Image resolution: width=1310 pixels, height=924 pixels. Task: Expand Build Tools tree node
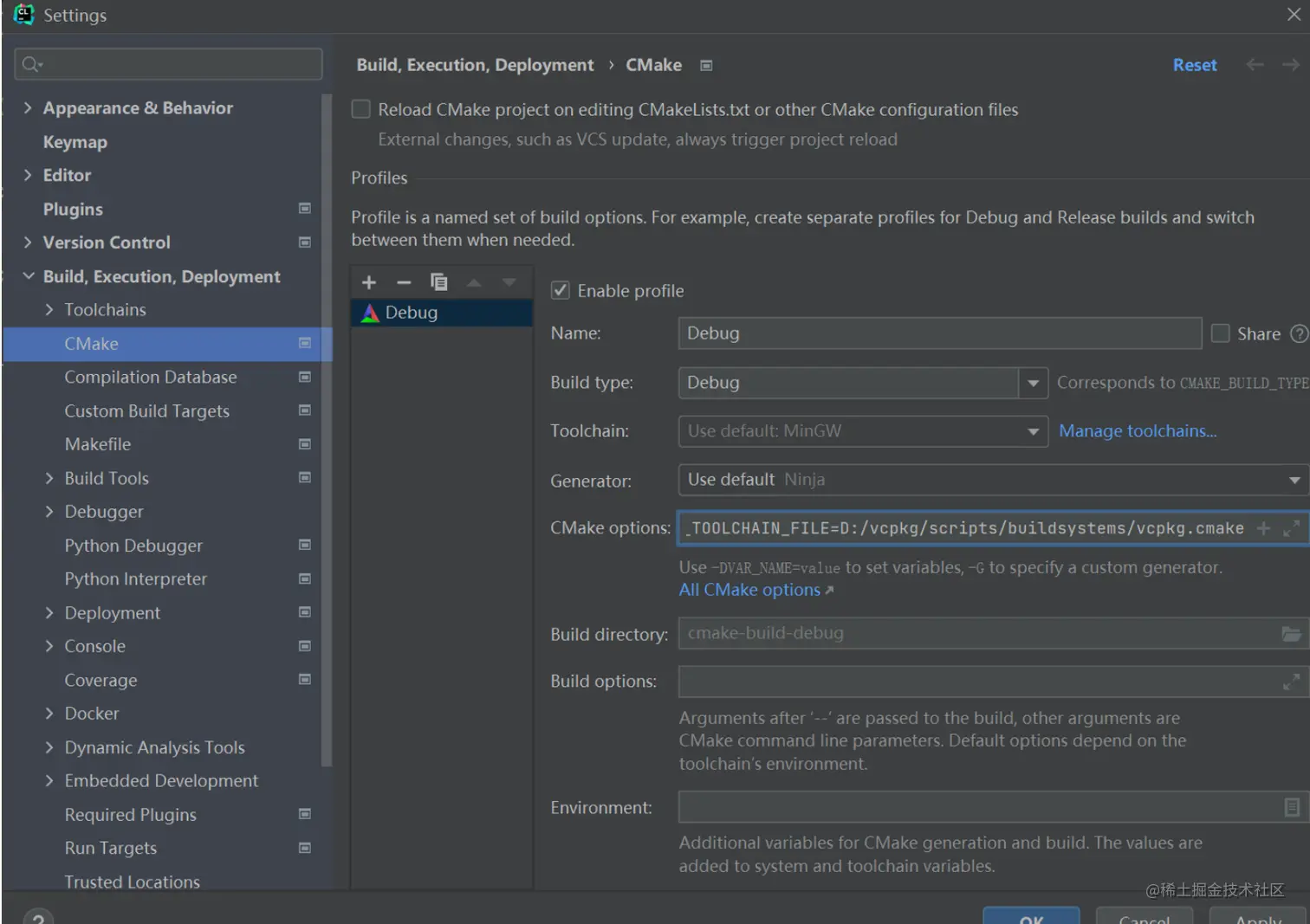pos(49,478)
